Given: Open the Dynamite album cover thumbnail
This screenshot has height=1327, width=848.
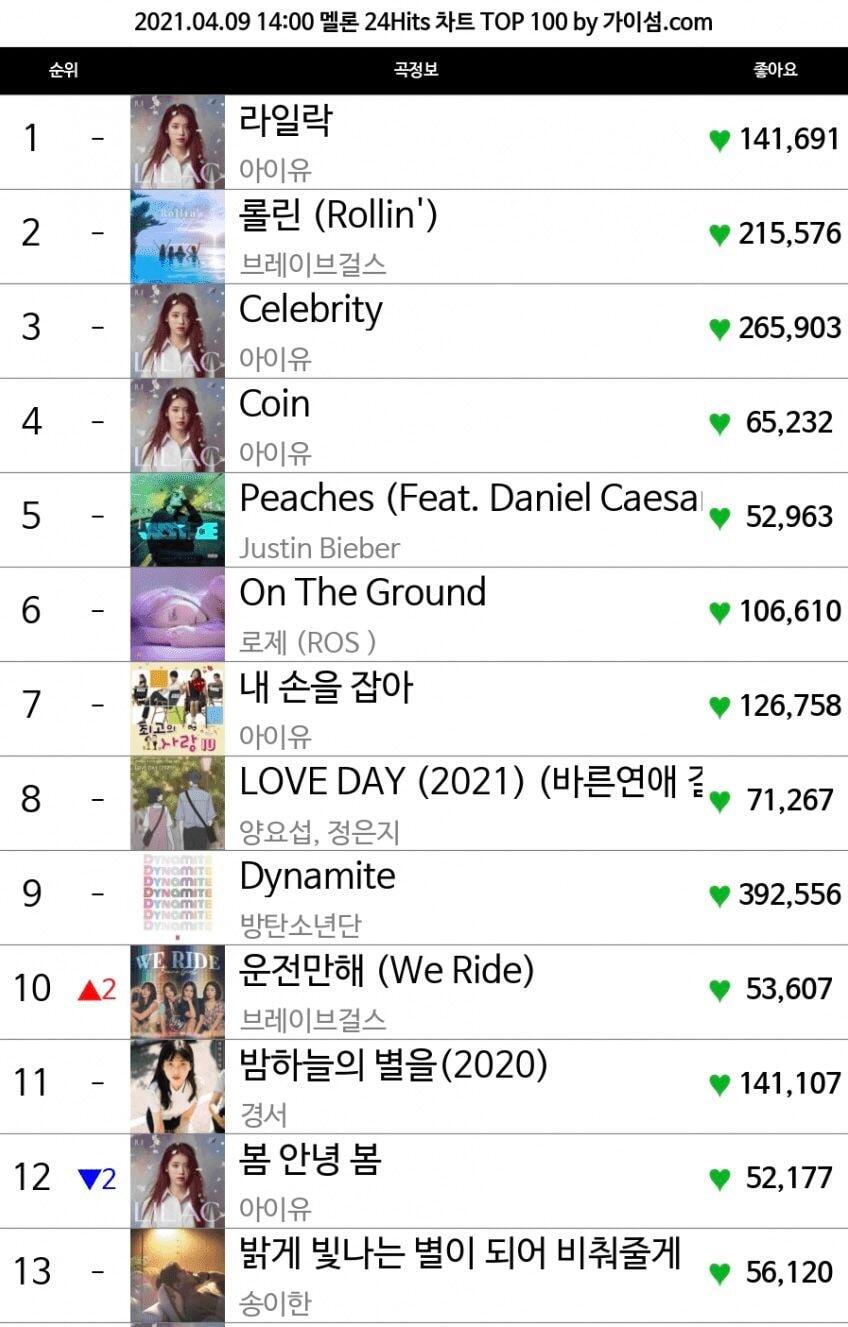Looking at the screenshot, I should pos(178,897).
